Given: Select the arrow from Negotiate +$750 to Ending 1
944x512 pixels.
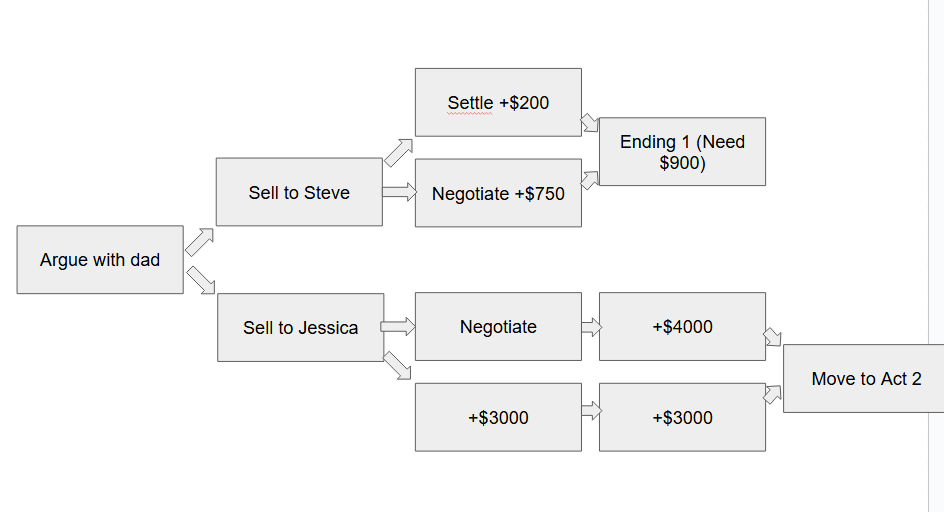Looking at the screenshot, I should tap(590, 180).
